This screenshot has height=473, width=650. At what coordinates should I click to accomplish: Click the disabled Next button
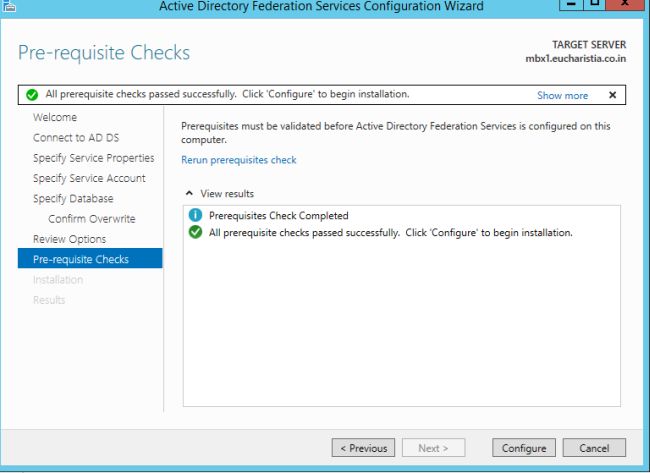pos(433,448)
